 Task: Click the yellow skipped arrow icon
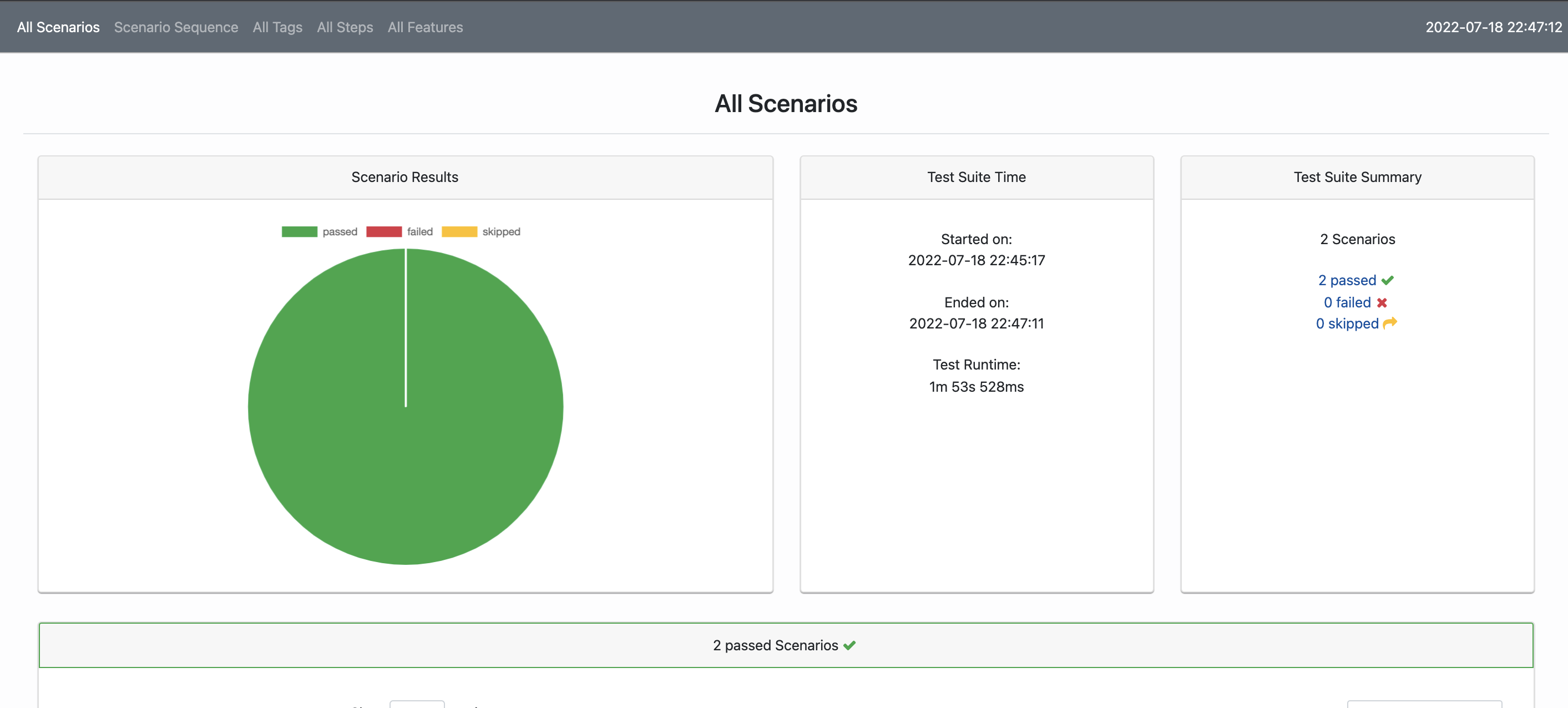[x=1390, y=323]
